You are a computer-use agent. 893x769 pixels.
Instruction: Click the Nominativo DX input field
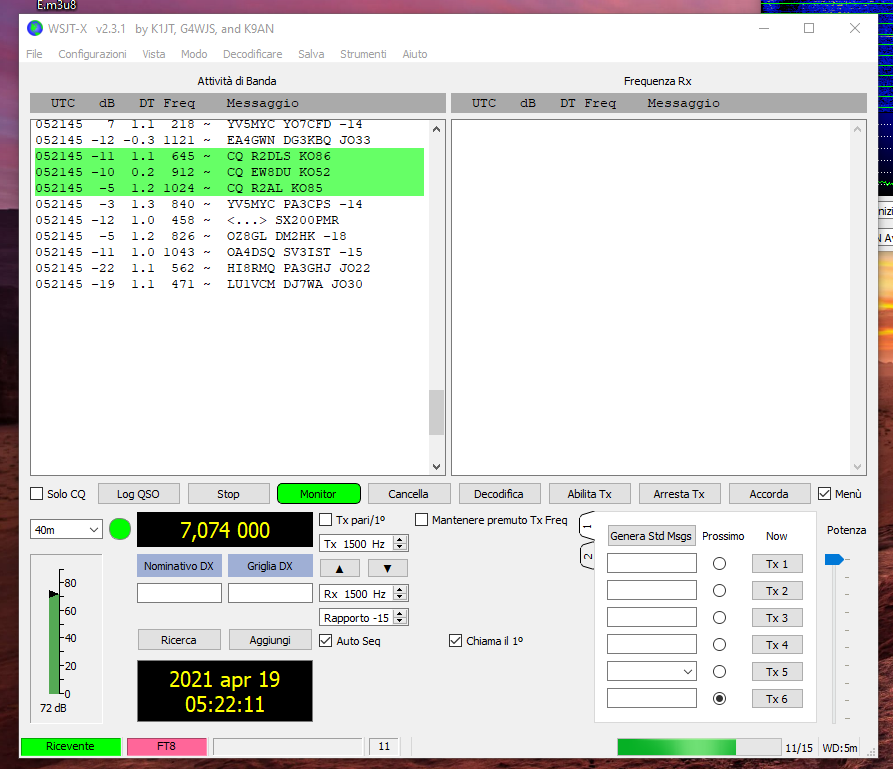(x=179, y=593)
